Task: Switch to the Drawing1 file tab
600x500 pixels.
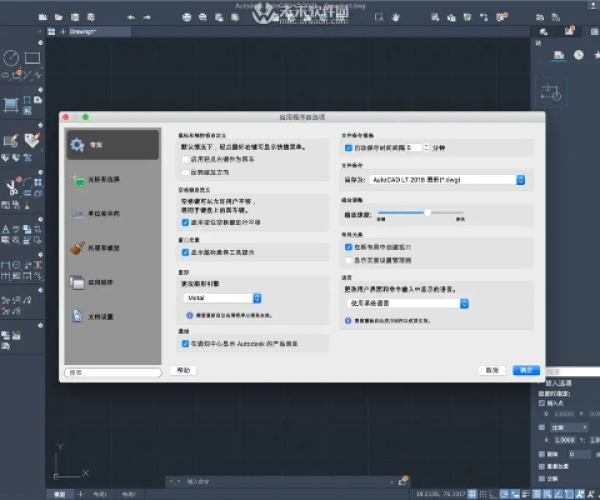Action: pos(99,32)
